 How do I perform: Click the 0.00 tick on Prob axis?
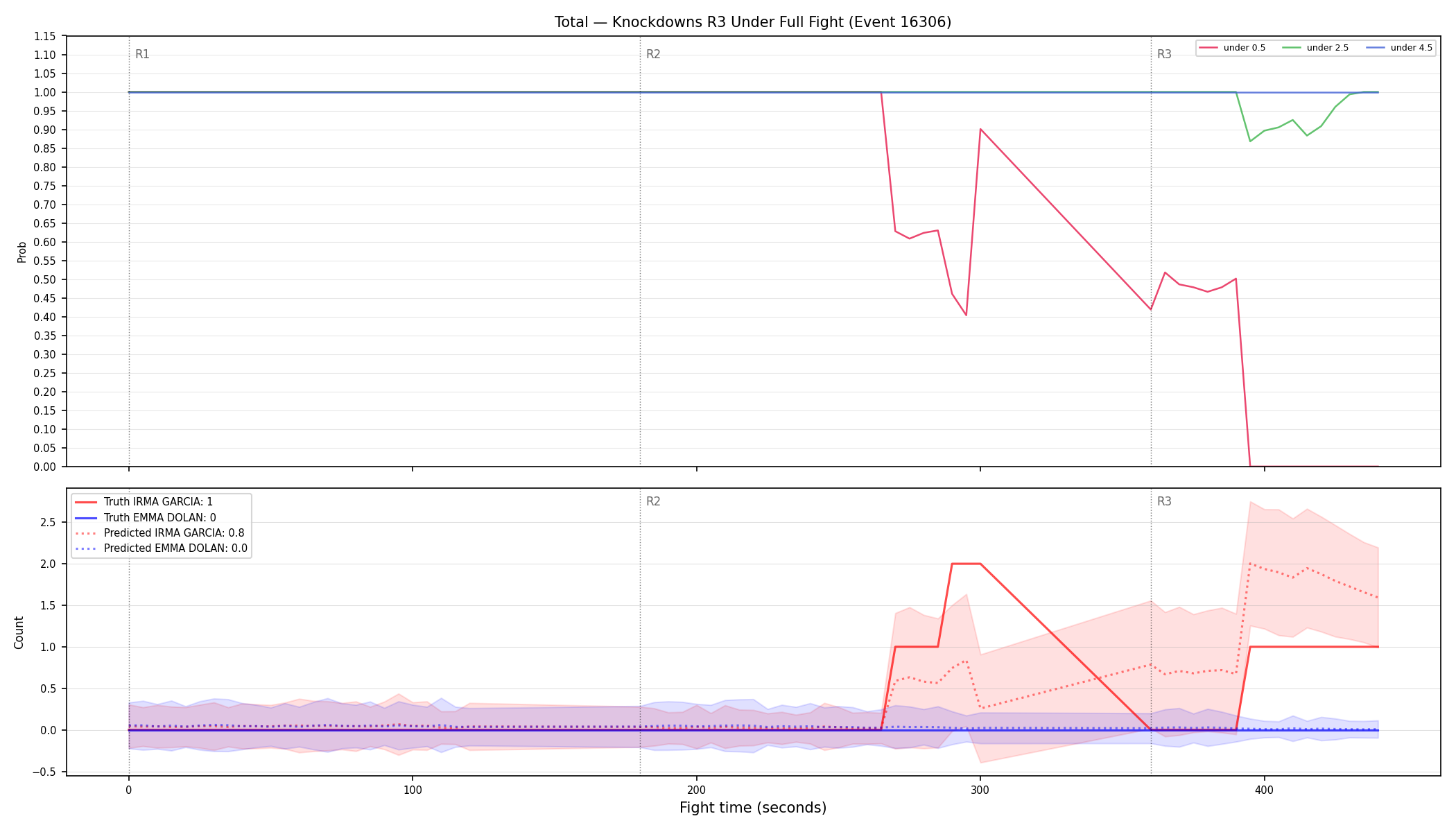click(x=44, y=467)
